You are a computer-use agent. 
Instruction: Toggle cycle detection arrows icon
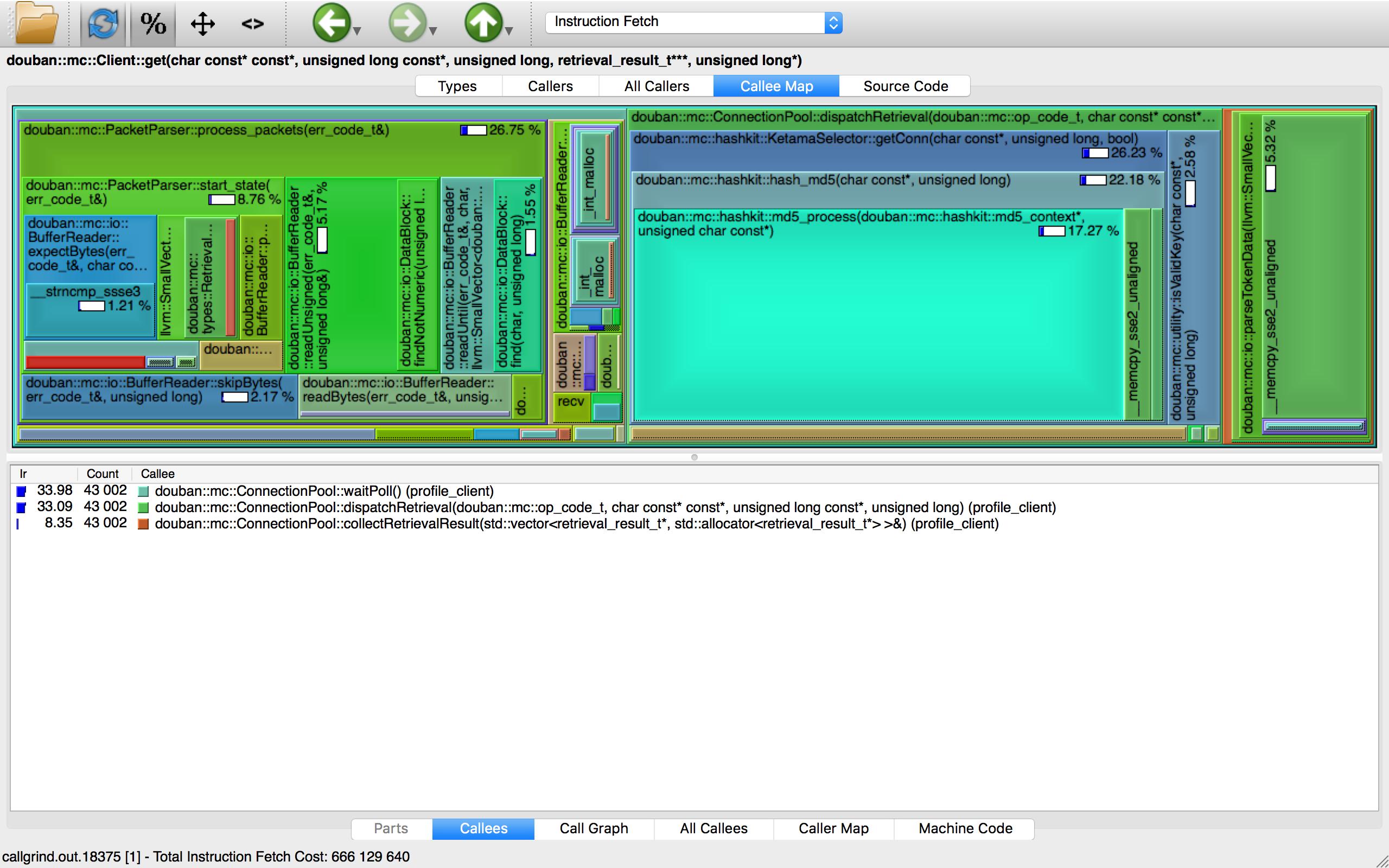point(202,24)
